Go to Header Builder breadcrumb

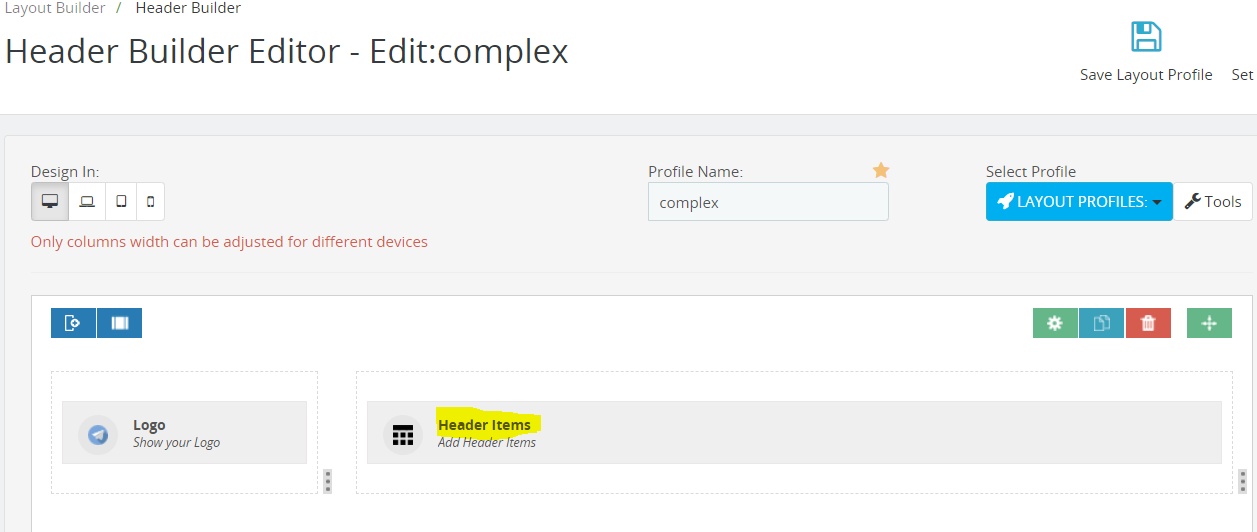click(188, 8)
